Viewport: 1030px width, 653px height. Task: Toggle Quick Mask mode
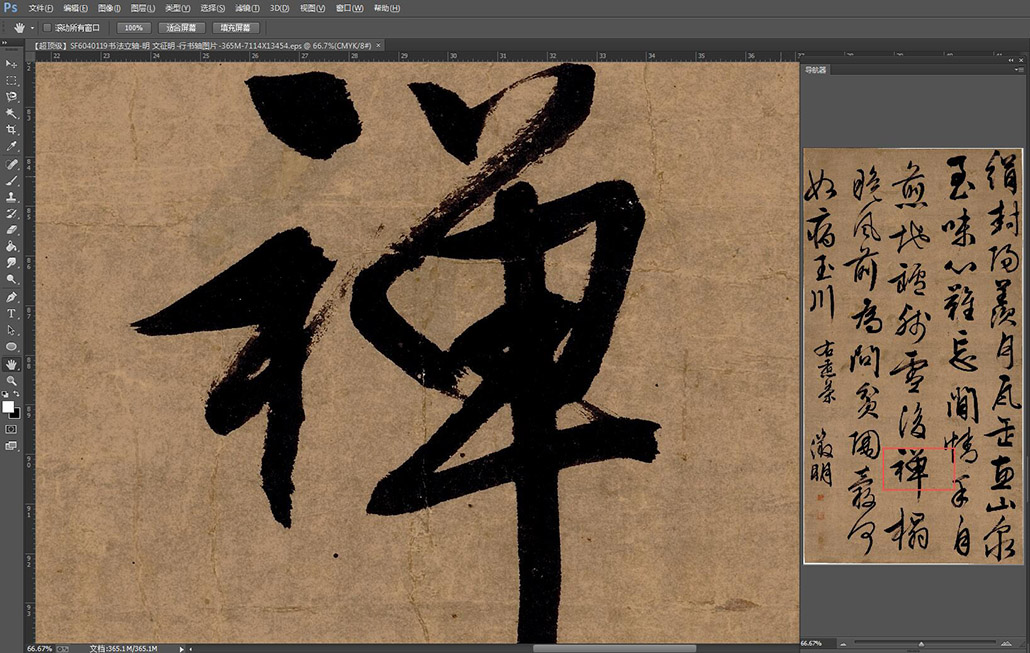point(11,429)
